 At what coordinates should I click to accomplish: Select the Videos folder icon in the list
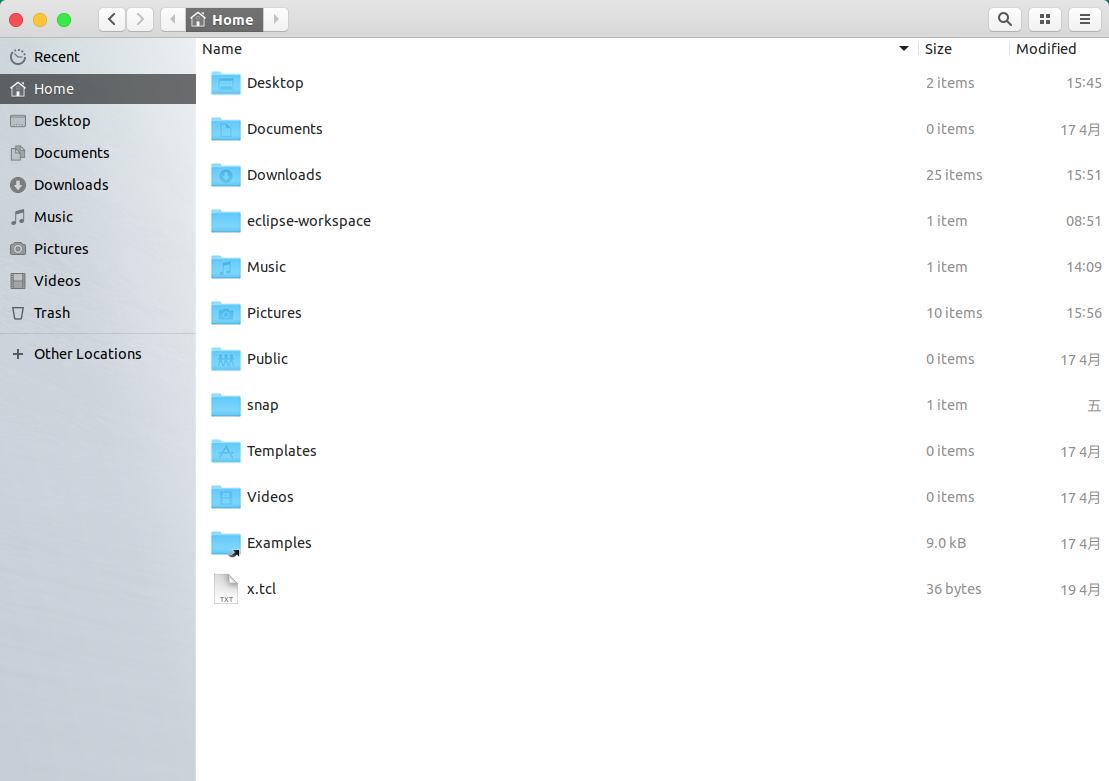(x=226, y=497)
